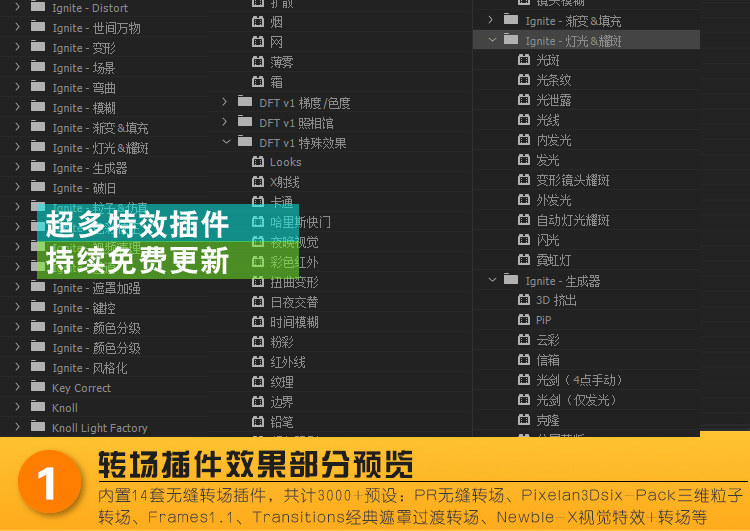
Task: Click the effect icon beside 3D 挤出
Action: pyautogui.click(x=524, y=300)
